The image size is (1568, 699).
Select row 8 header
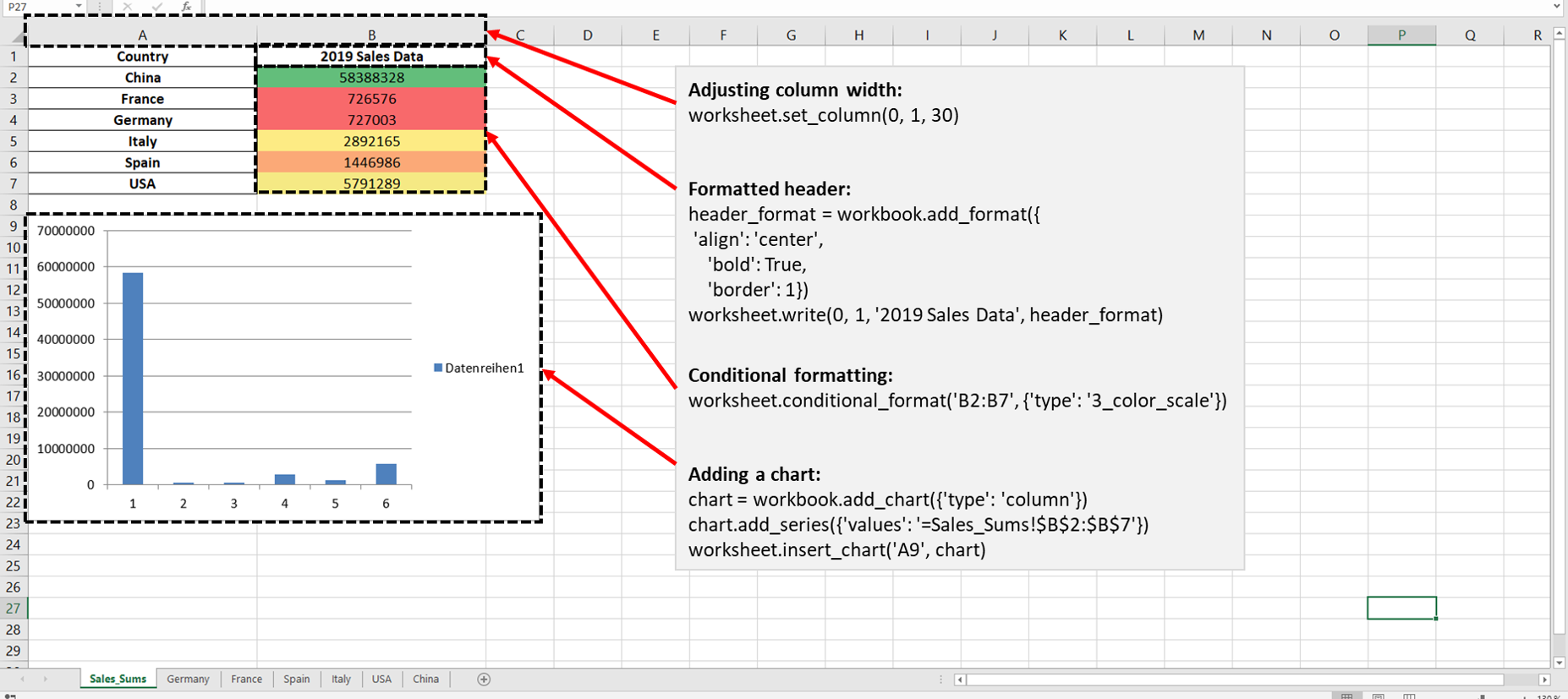tap(14, 205)
